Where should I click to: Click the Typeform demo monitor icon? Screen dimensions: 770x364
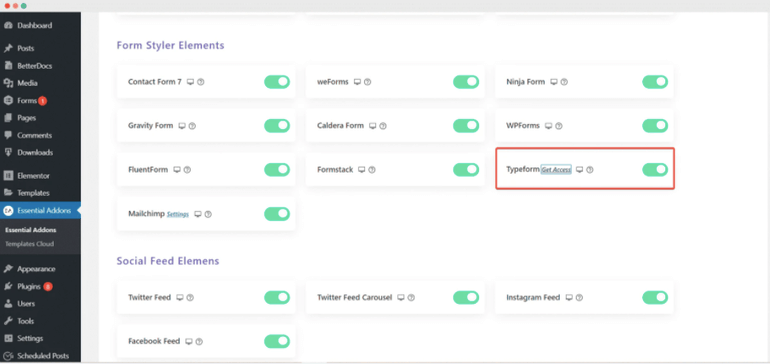tap(579, 170)
